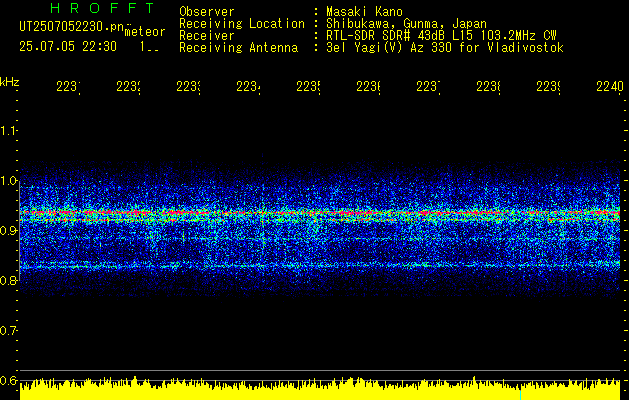
Task: Click the Receiver label
Action: pos(207,36)
